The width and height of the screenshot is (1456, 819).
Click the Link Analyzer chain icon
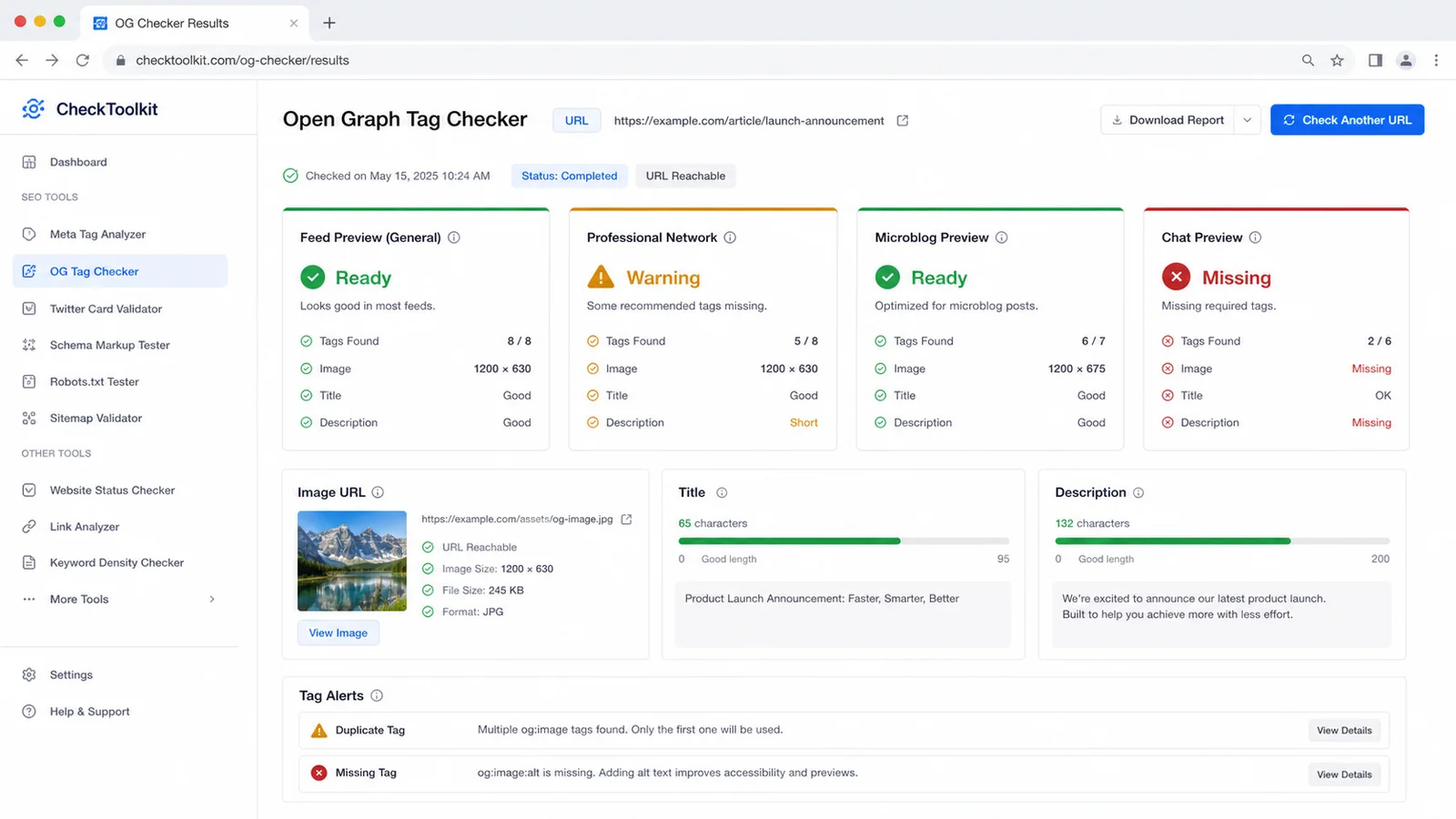(x=29, y=526)
